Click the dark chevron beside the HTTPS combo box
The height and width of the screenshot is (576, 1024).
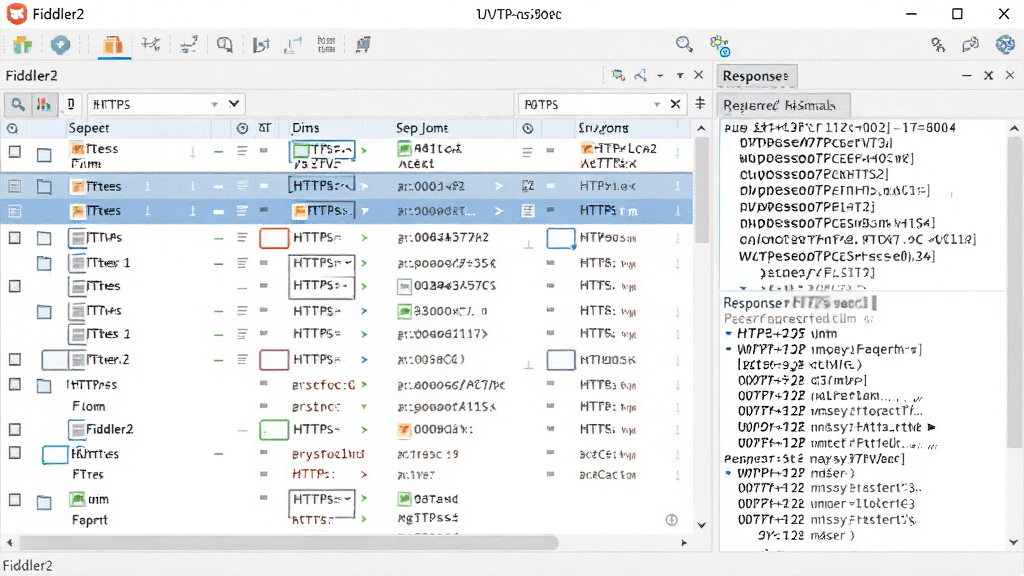pos(234,103)
